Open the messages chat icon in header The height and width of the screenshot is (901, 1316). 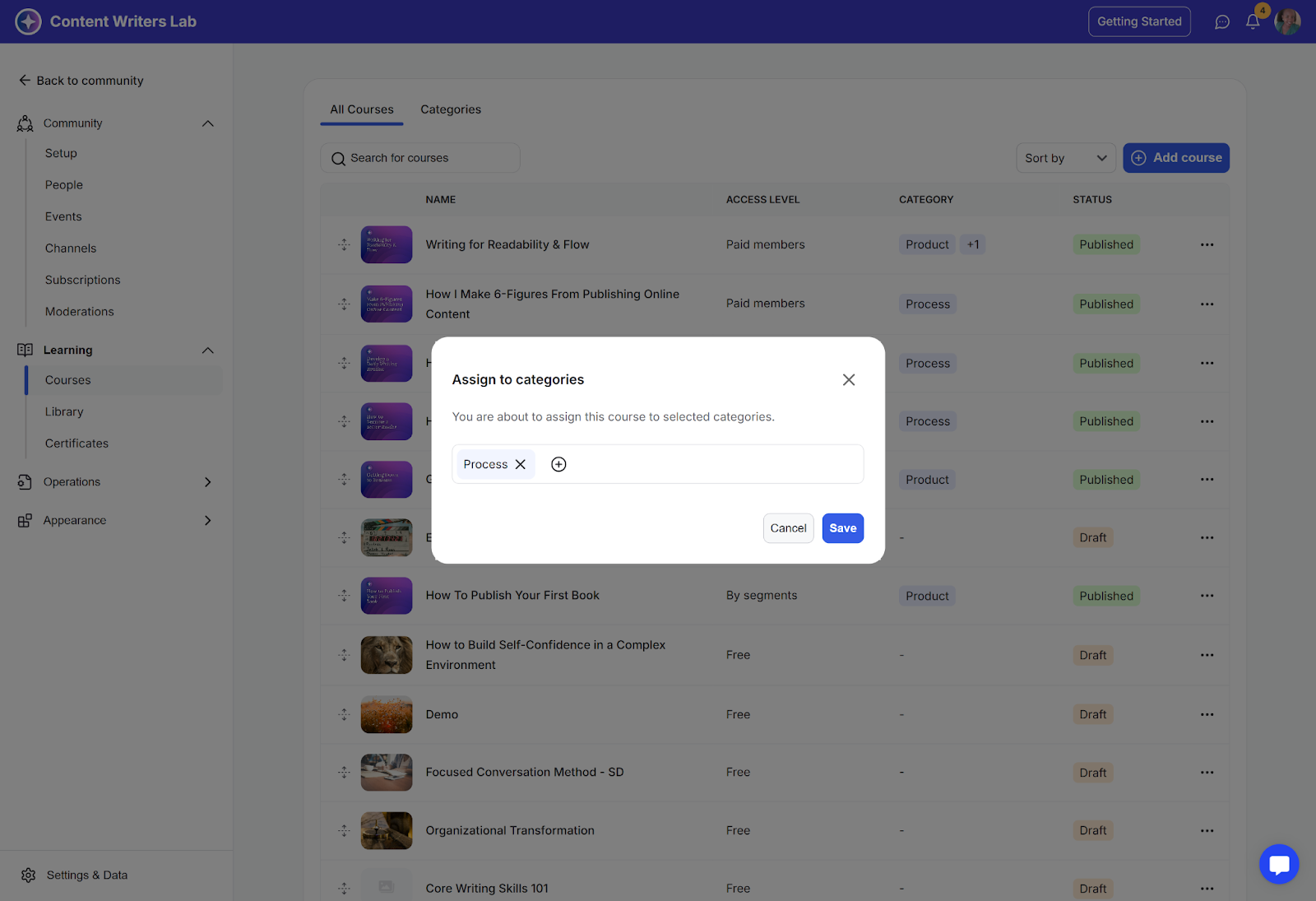coord(1222,22)
